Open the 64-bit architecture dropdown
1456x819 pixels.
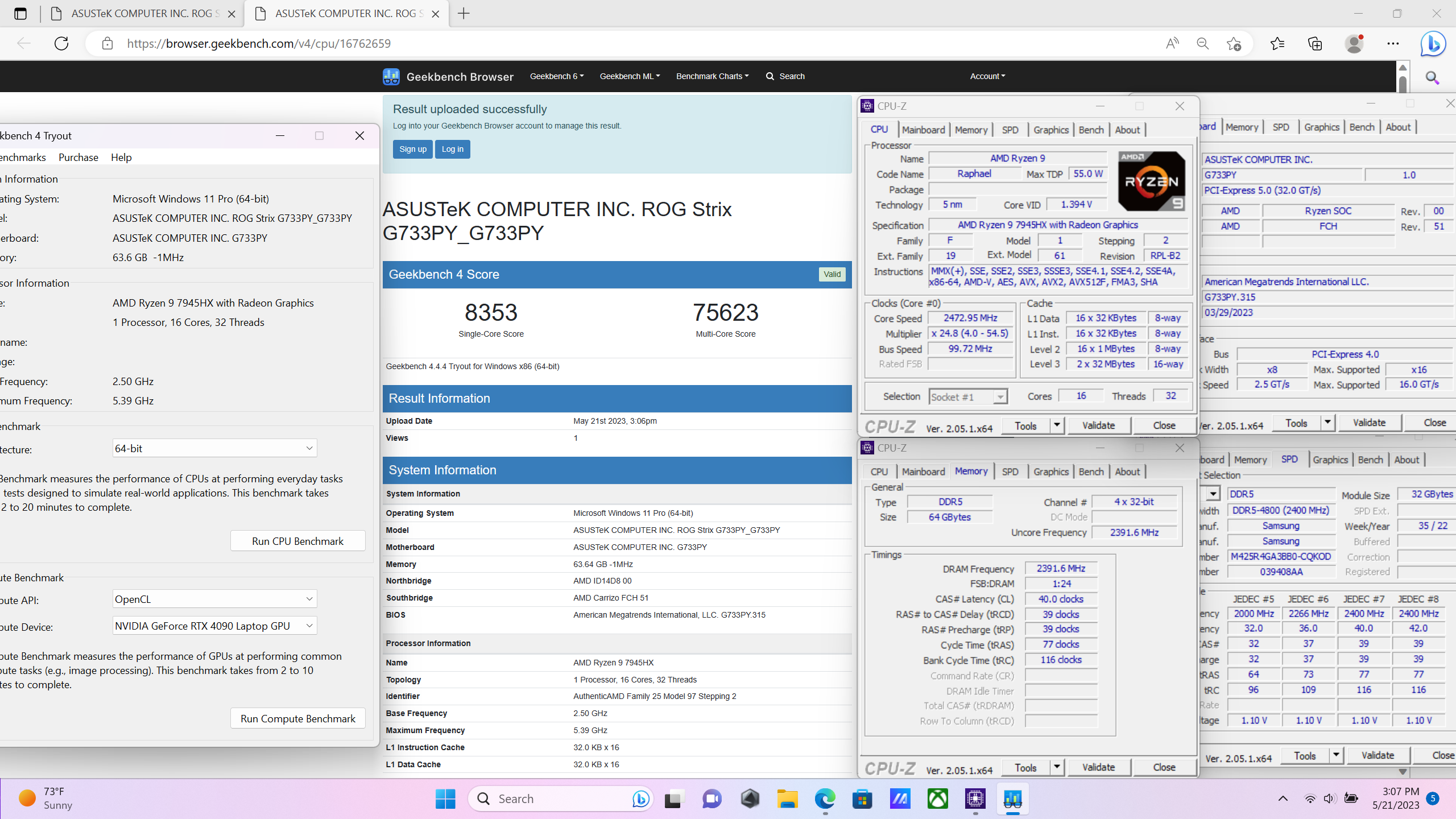pos(214,448)
